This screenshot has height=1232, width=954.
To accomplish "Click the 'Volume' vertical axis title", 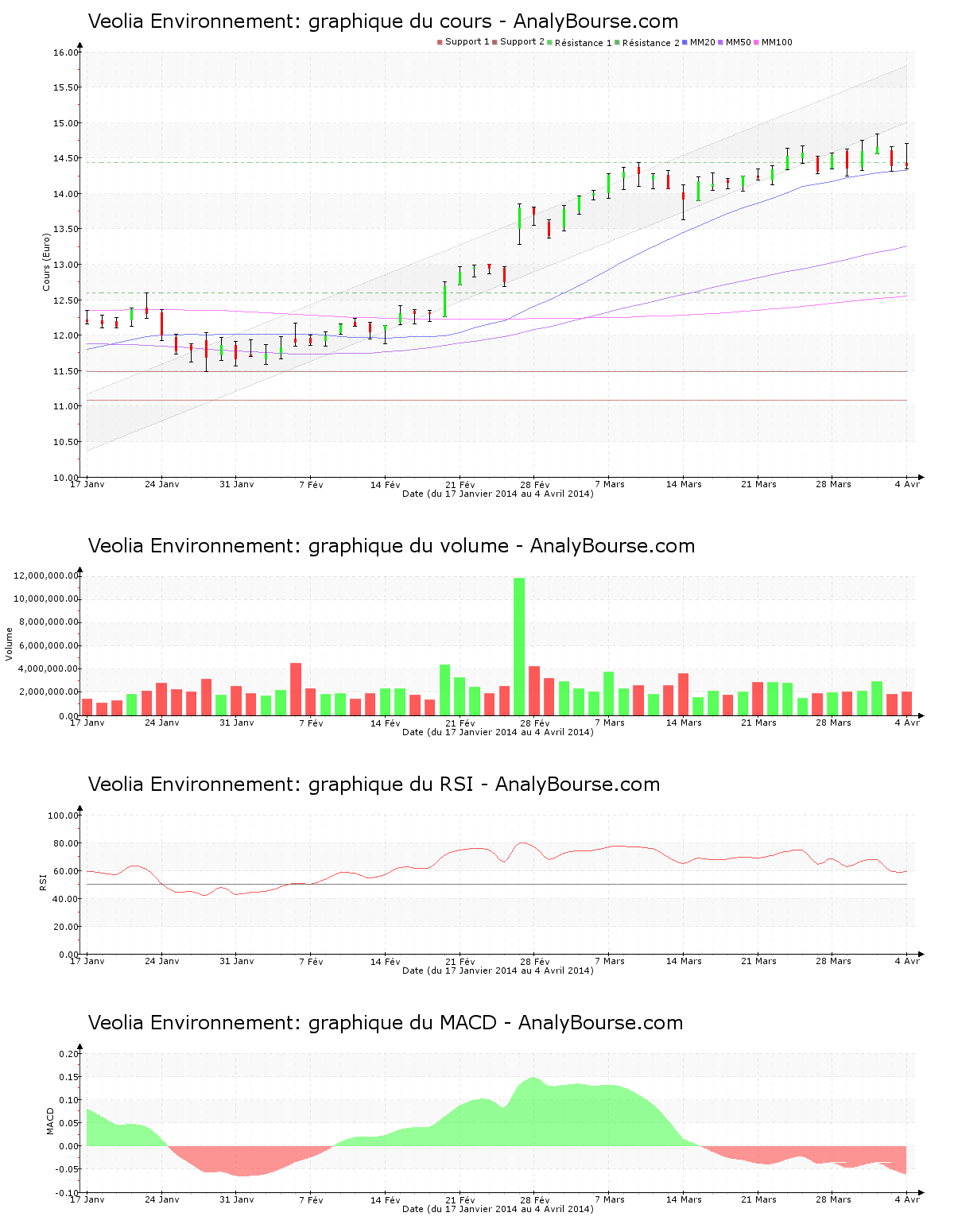I will click(x=10, y=644).
